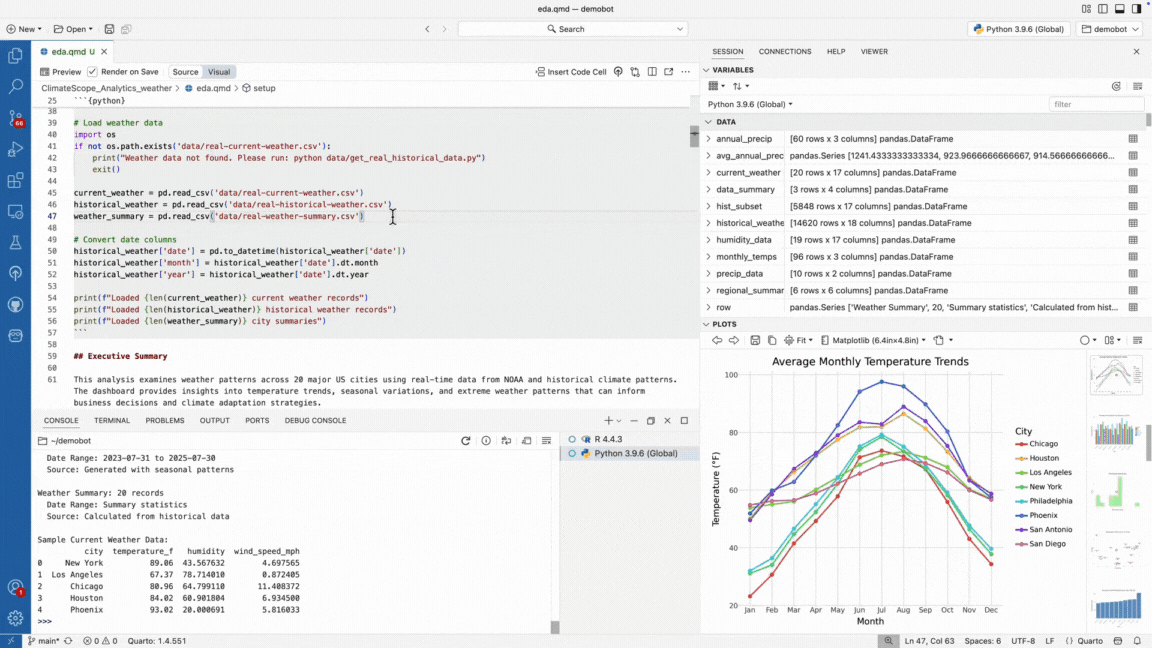Refresh the Variables pane objects
1152x648 pixels.
pos(1117,87)
